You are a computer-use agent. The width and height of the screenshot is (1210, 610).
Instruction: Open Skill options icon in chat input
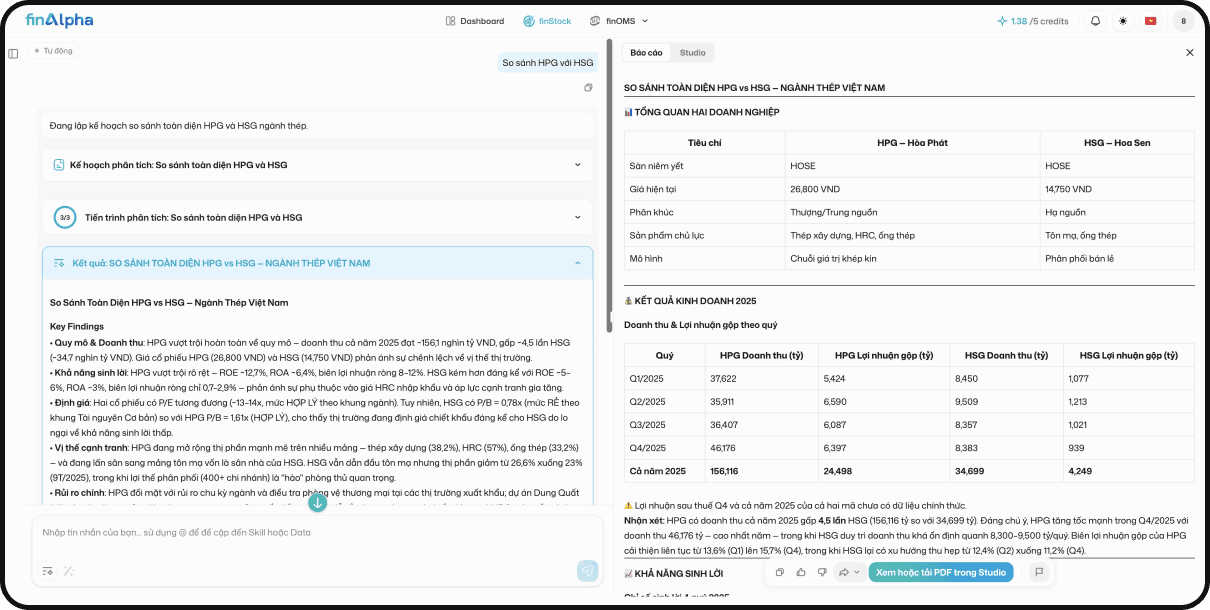[46, 571]
